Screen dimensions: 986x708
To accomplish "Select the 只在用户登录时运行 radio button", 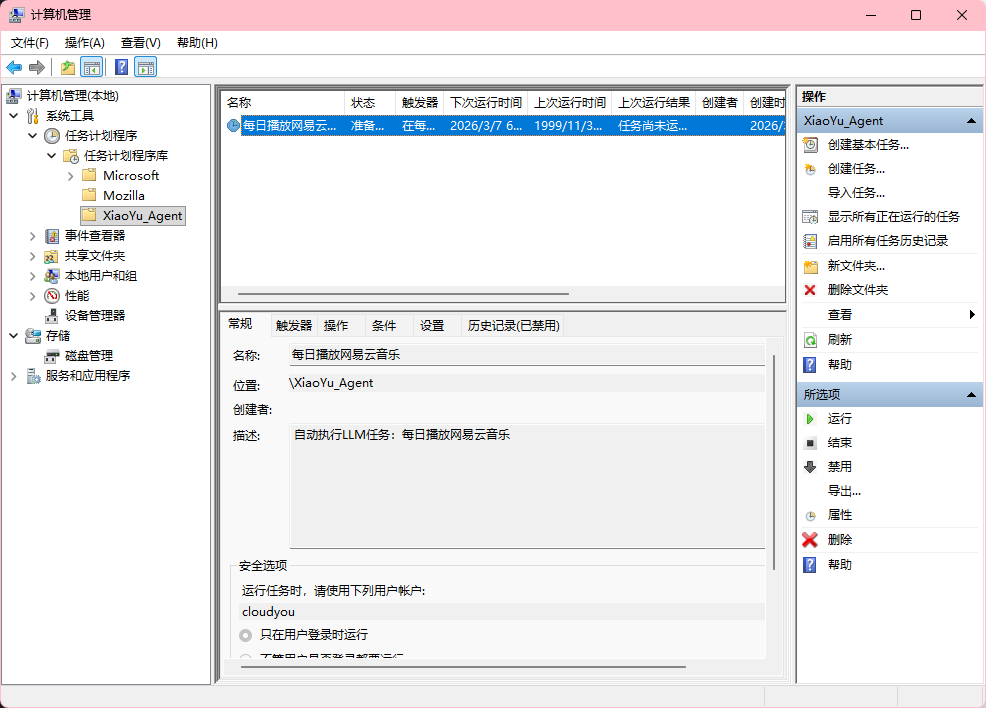I will tap(245, 633).
